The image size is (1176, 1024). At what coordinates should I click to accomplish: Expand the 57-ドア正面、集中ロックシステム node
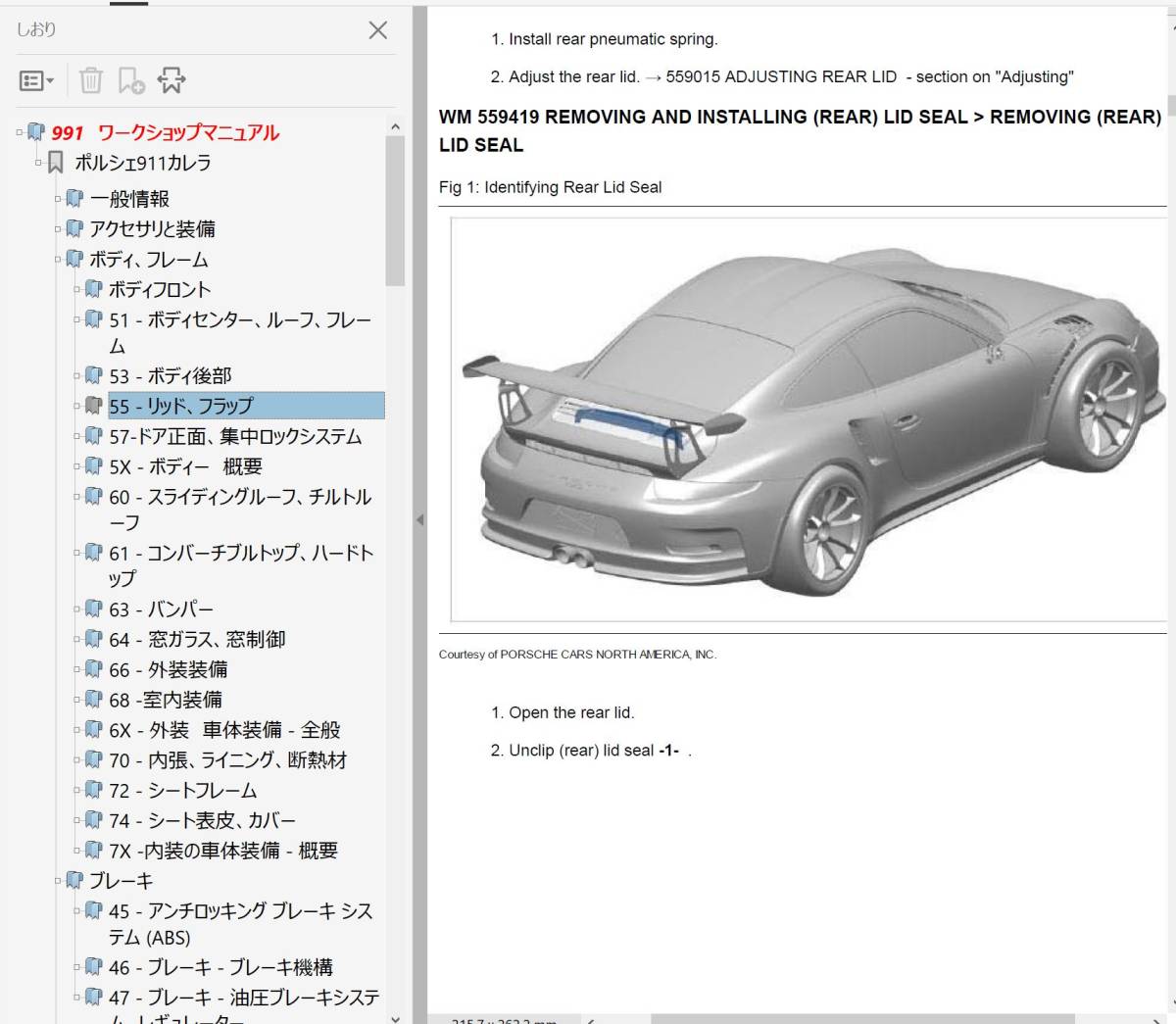77,436
